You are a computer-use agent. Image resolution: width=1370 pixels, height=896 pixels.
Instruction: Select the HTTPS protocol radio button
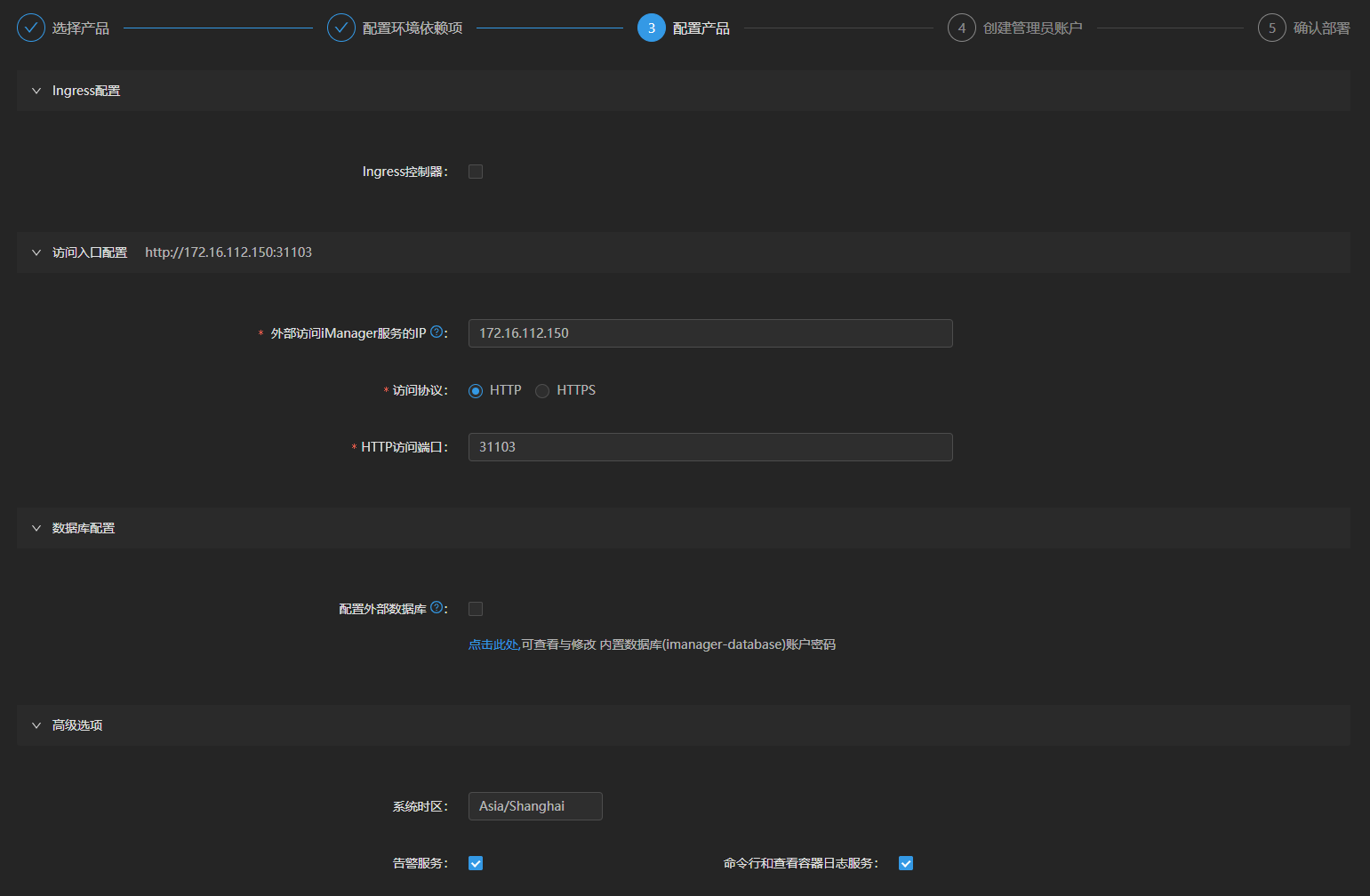(542, 390)
